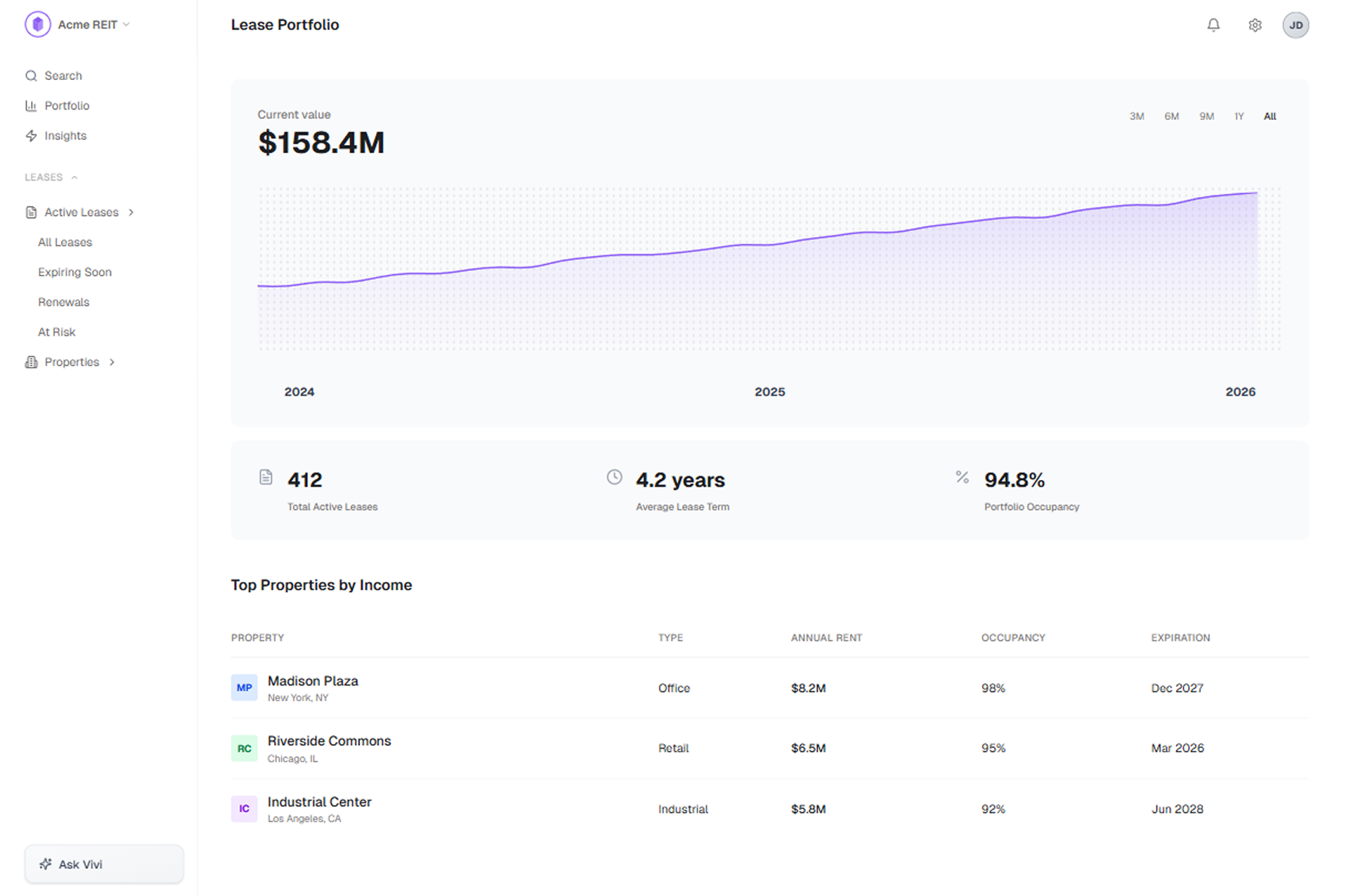Click the Ask Vivi sparkle icon
1354x896 pixels.
pos(46,864)
